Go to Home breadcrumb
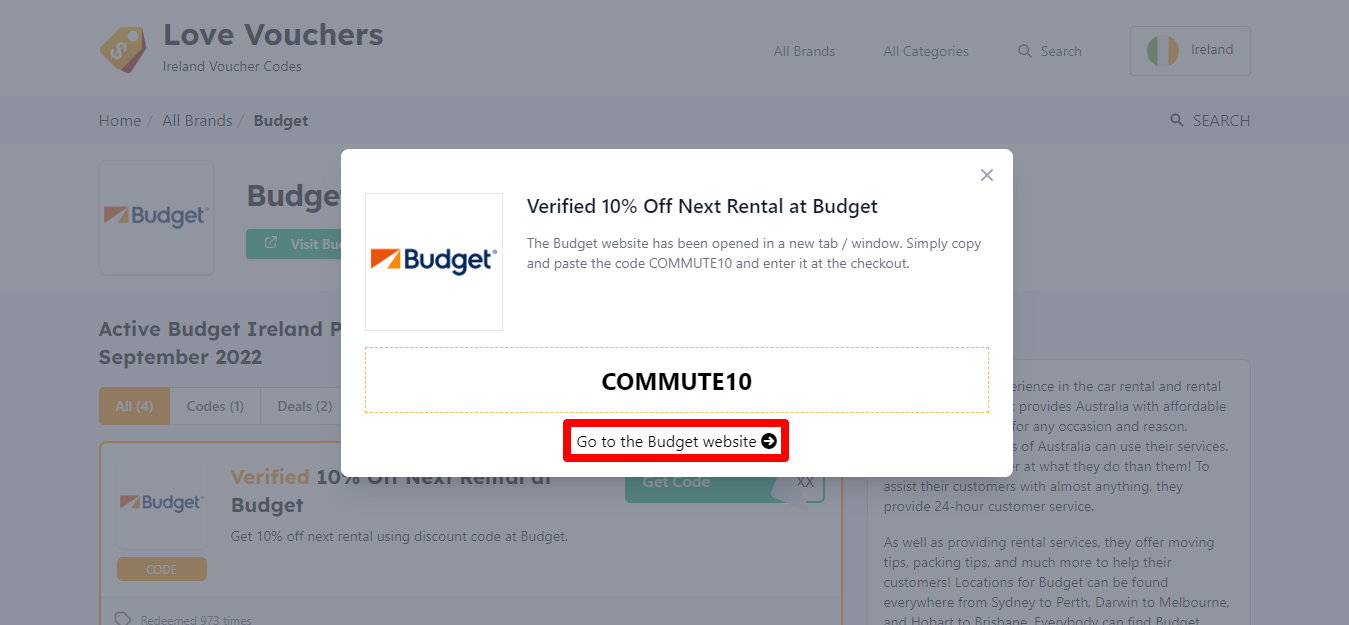Image resolution: width=1349 pixels, height=625 pixels. (x=120, y=121)
